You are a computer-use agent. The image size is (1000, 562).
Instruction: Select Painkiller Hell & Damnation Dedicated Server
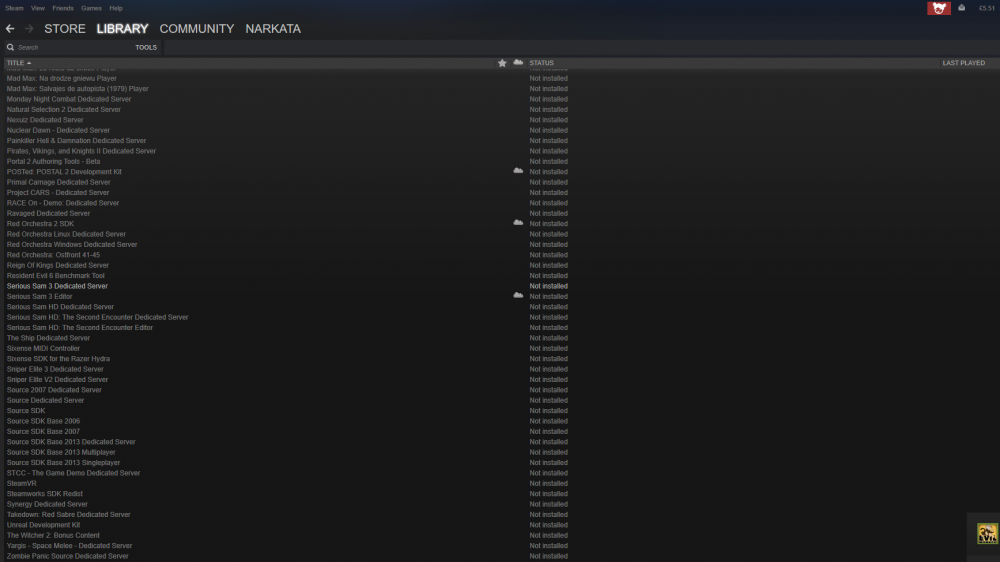click(77, 140)
